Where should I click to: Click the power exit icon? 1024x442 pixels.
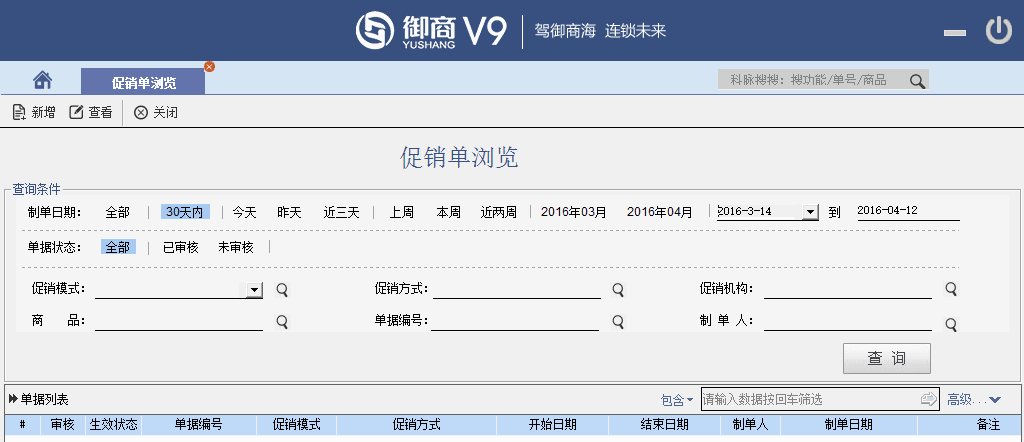(x=999, y=31)
